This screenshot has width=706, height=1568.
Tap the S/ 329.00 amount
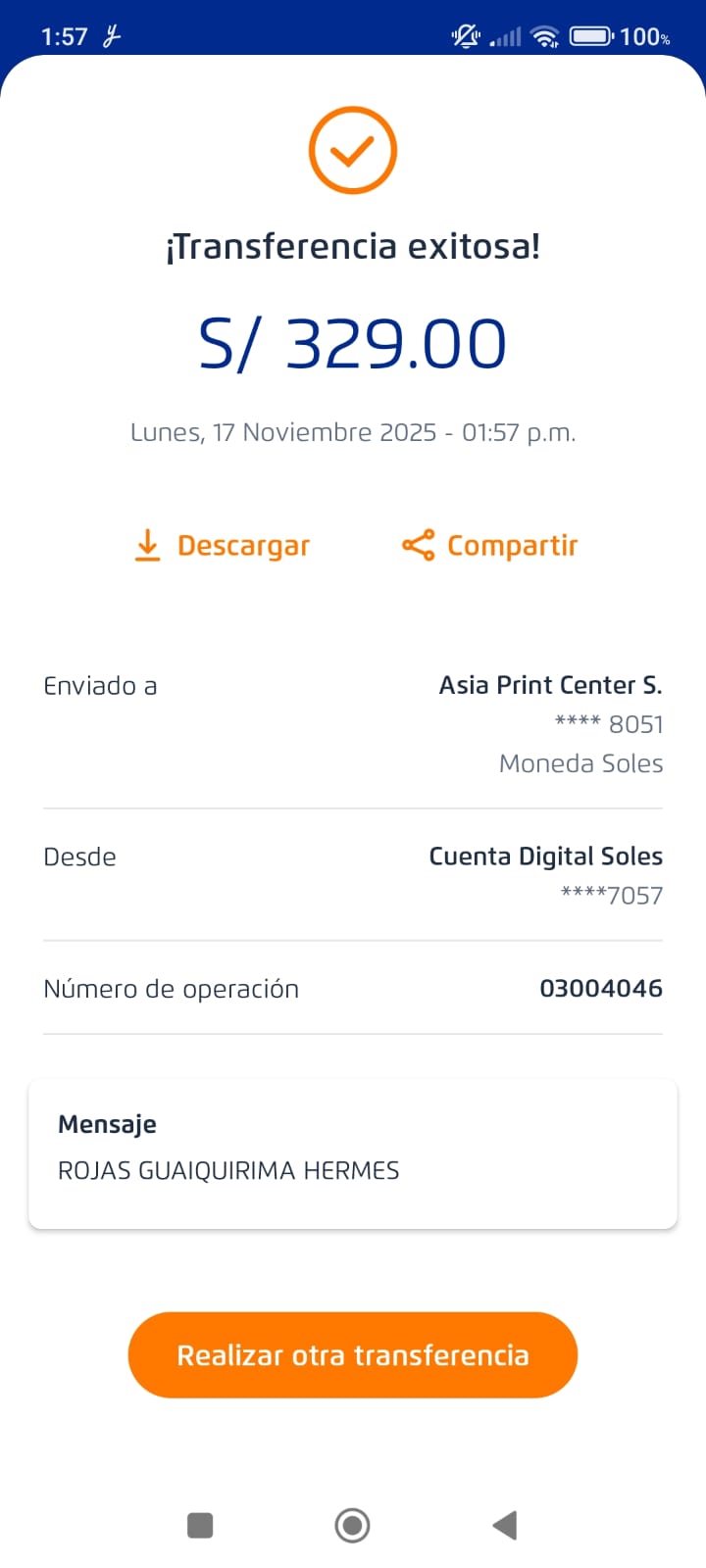(x=352, y=344)
